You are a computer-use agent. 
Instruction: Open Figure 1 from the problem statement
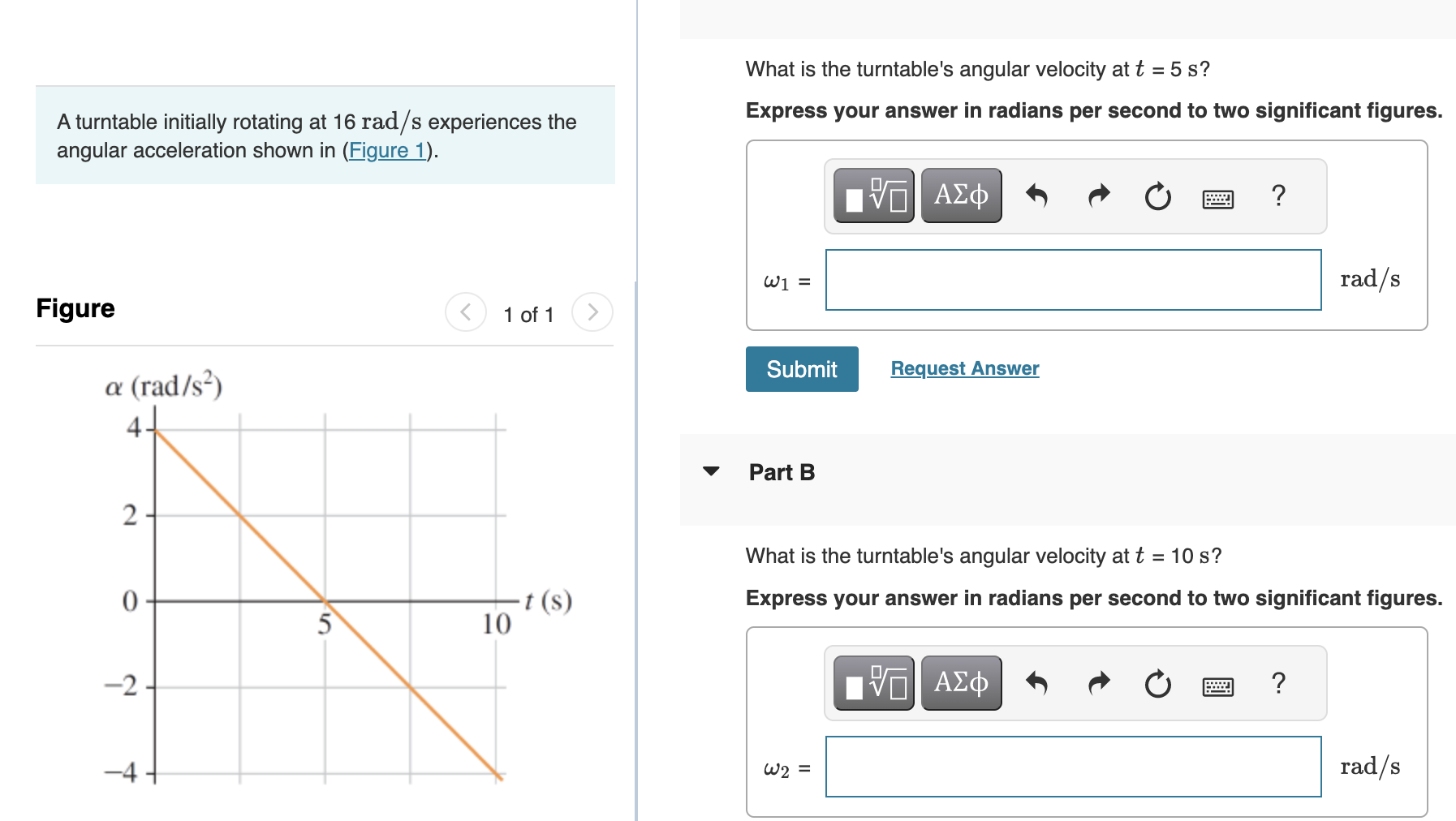click(x=388, y=150)
